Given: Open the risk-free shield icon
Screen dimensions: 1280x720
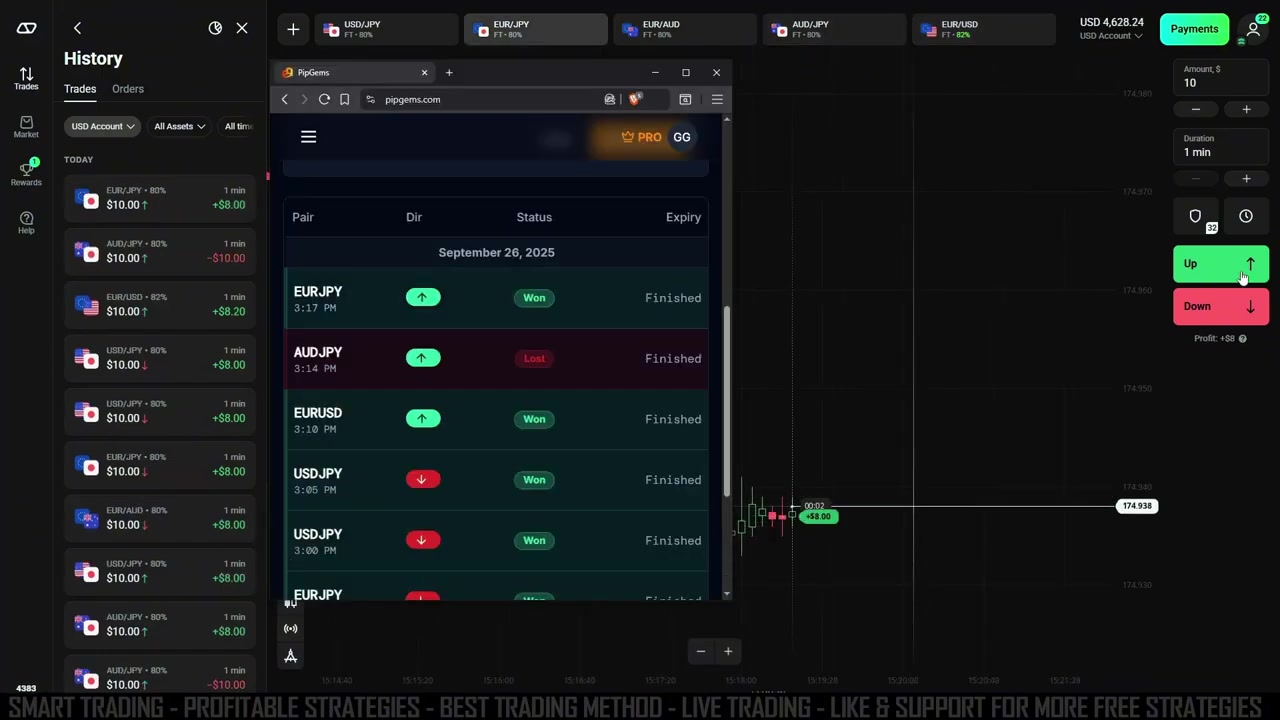Looking at the screenshot, I should (1195, 216).
